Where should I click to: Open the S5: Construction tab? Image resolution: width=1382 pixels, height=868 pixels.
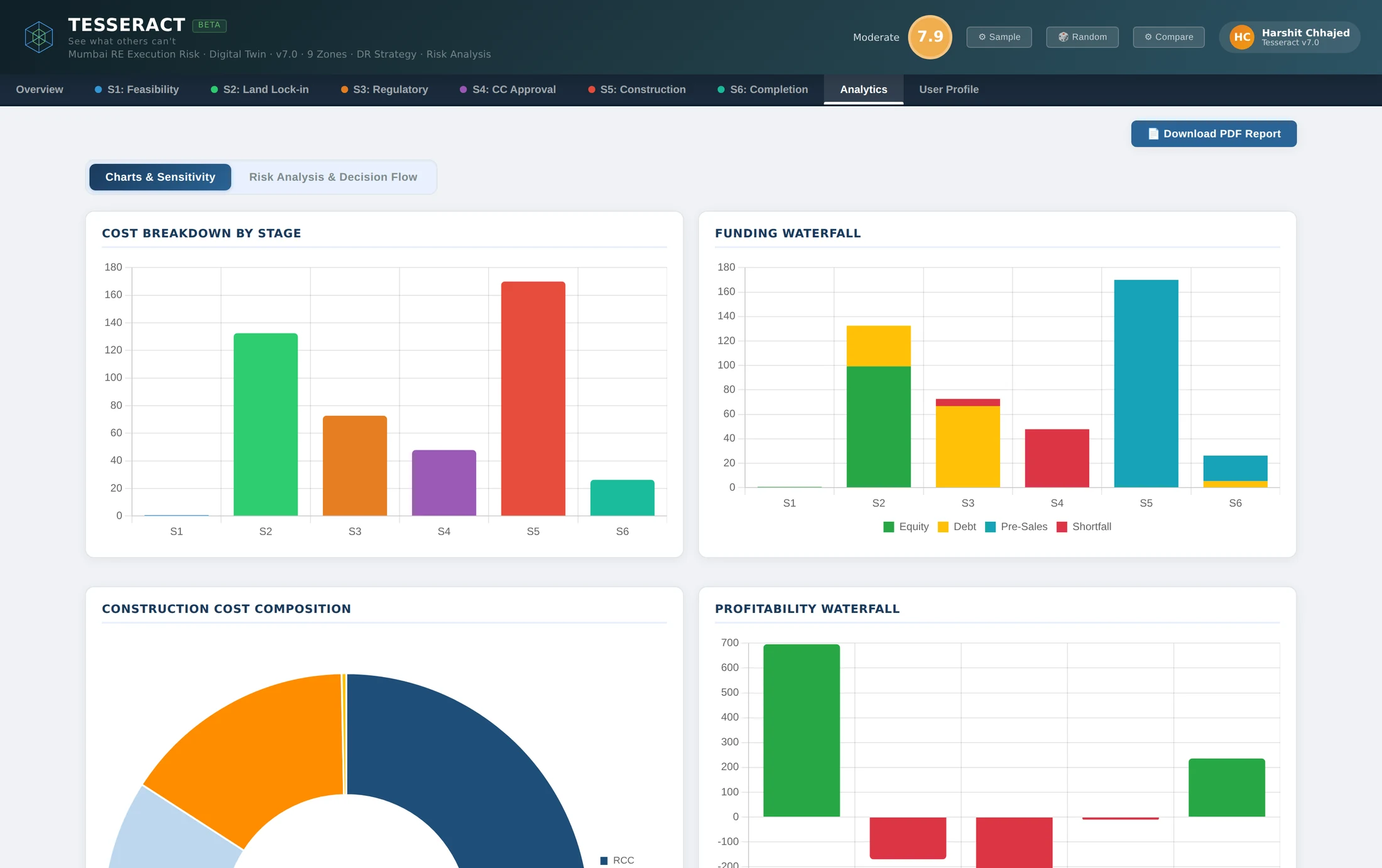[x=637, y=89]
